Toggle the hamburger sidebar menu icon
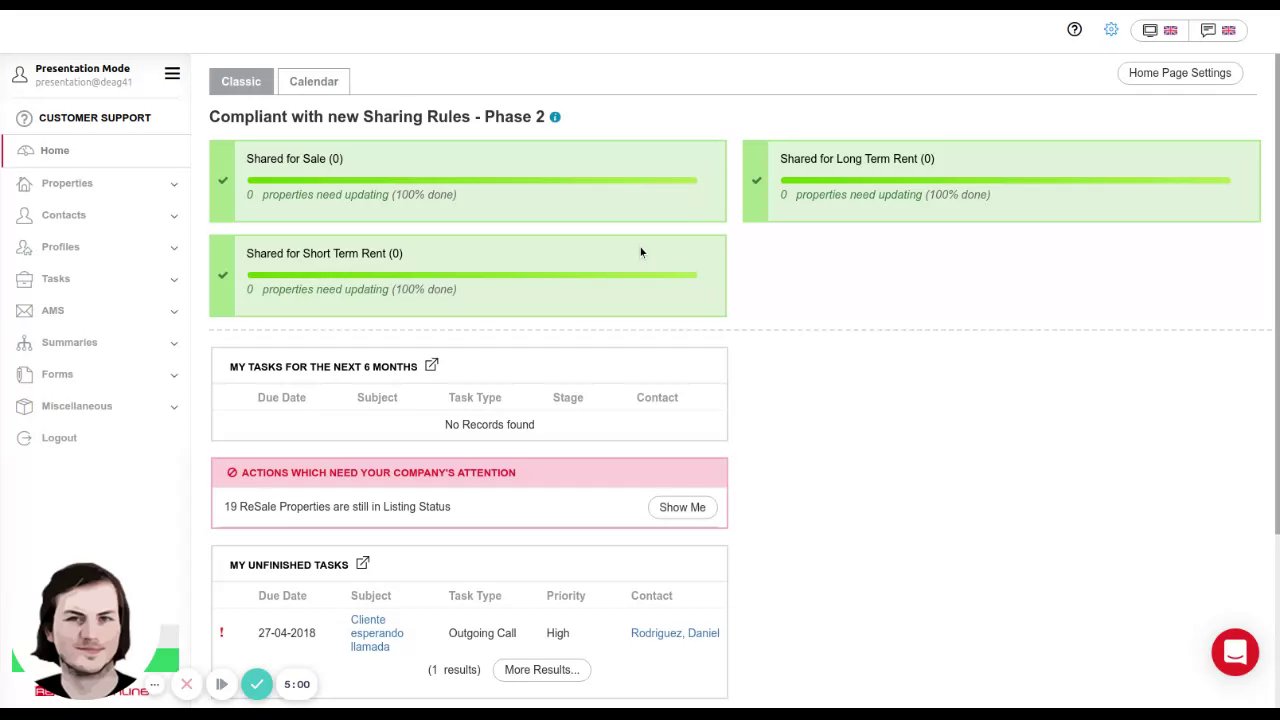Viewport: 1280px width, 720px height. coord(172,73)
